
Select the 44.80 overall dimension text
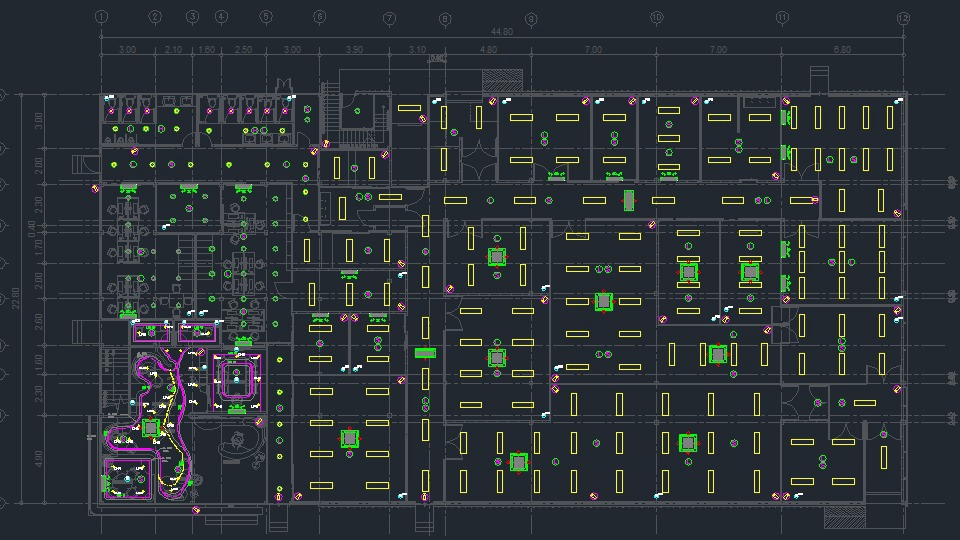[x=502, y=32]
